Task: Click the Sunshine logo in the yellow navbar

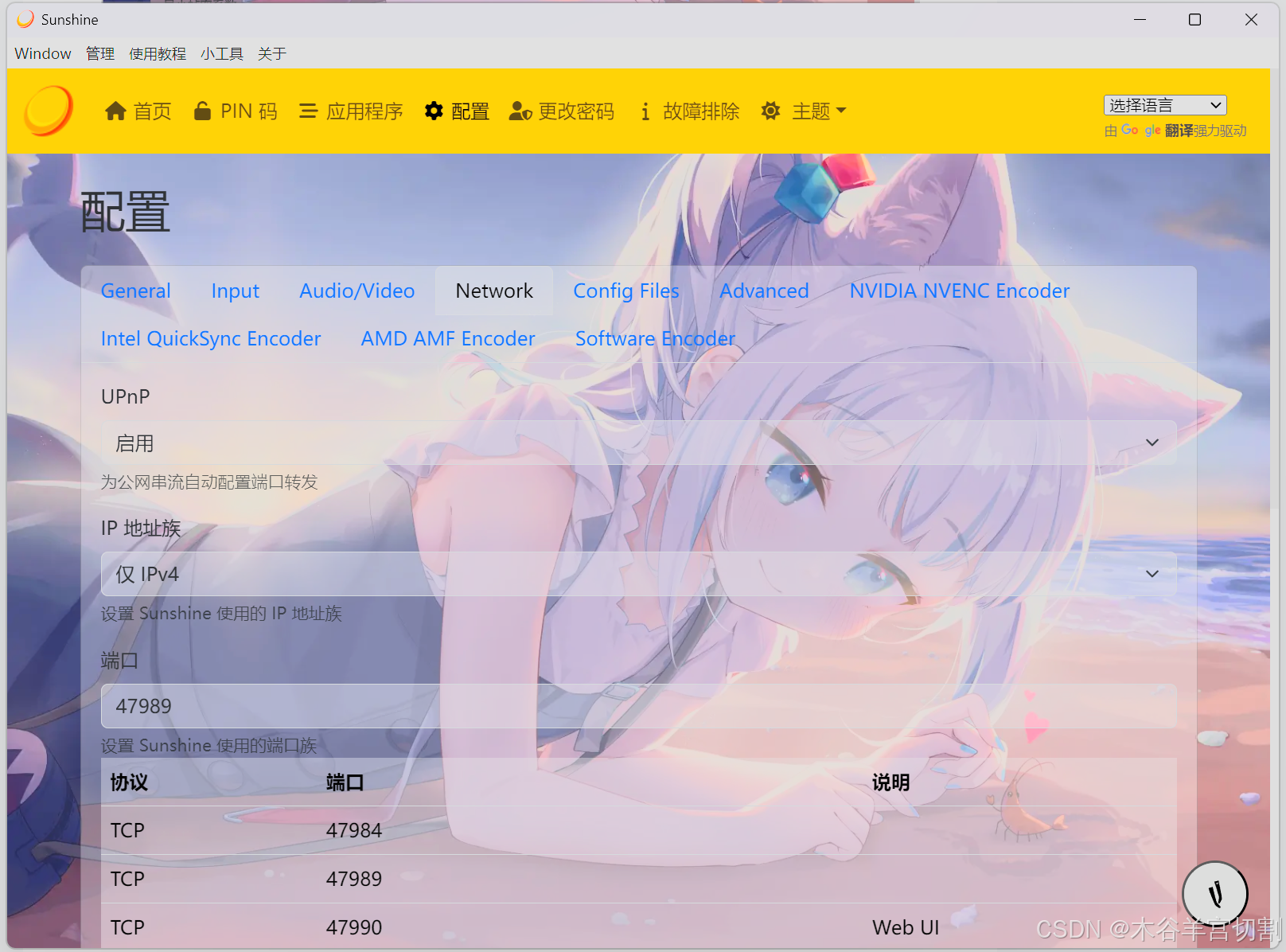Action: point(49,111)
